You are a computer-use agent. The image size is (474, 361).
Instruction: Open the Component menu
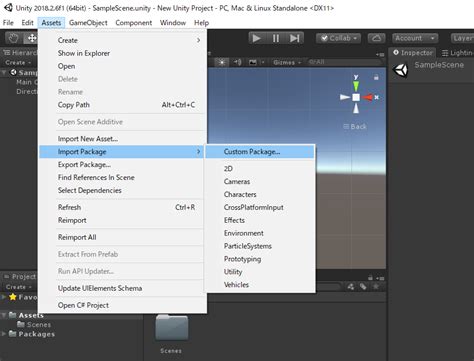click(x=133, y=23)
